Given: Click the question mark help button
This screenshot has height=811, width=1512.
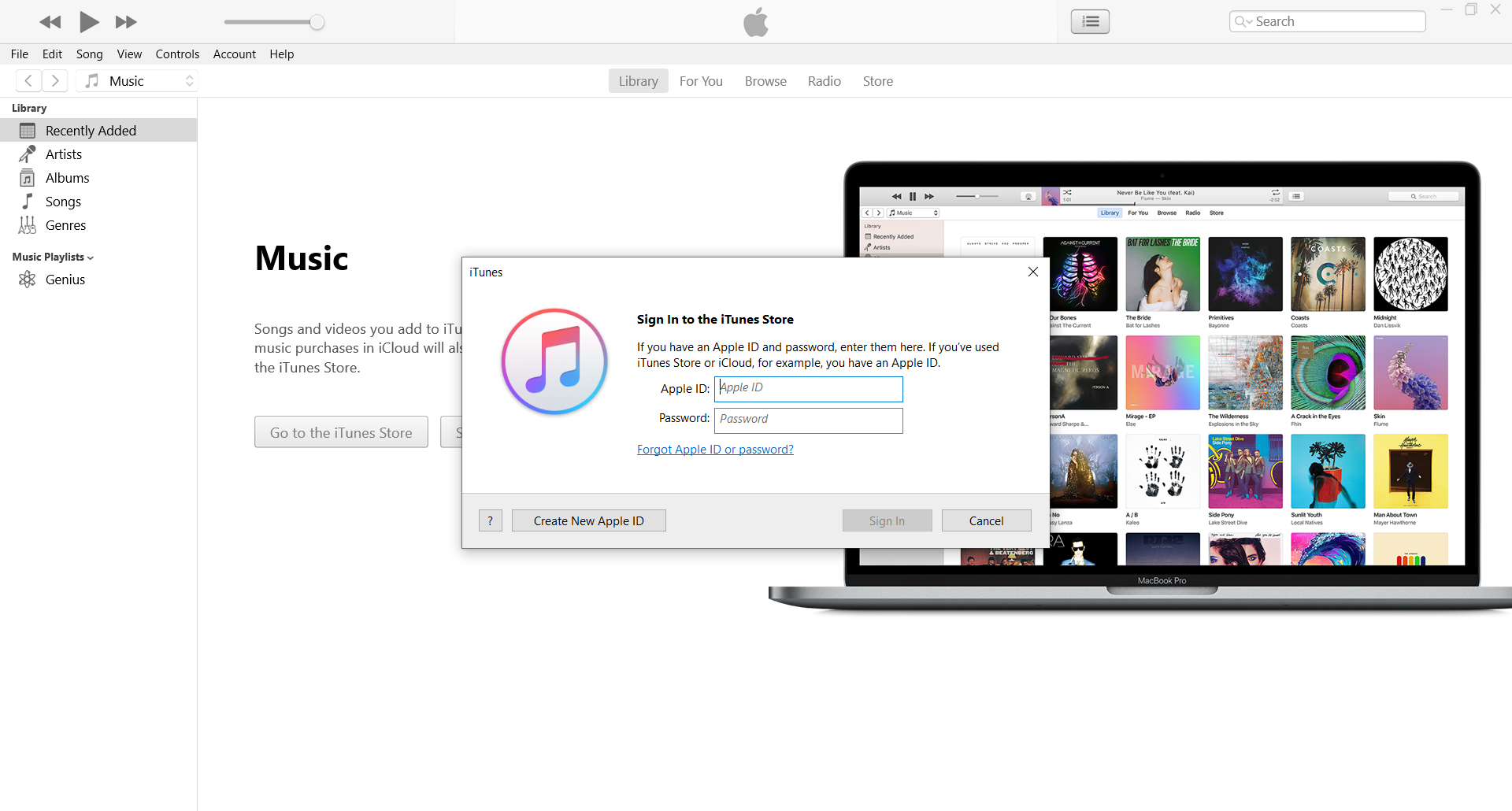Looking at the screenshot, I should click(490, 520).
